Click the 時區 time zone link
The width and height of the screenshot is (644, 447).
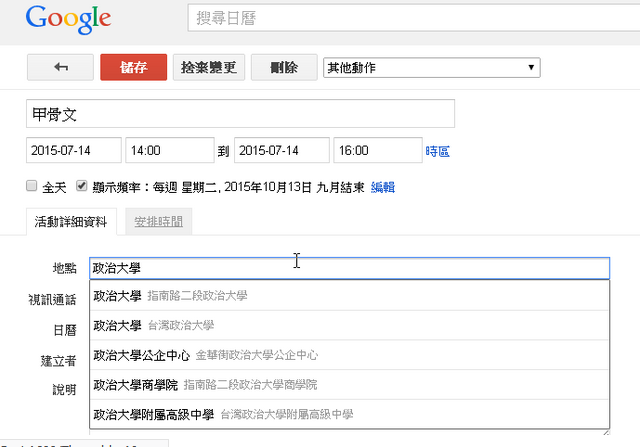[437, 152]
